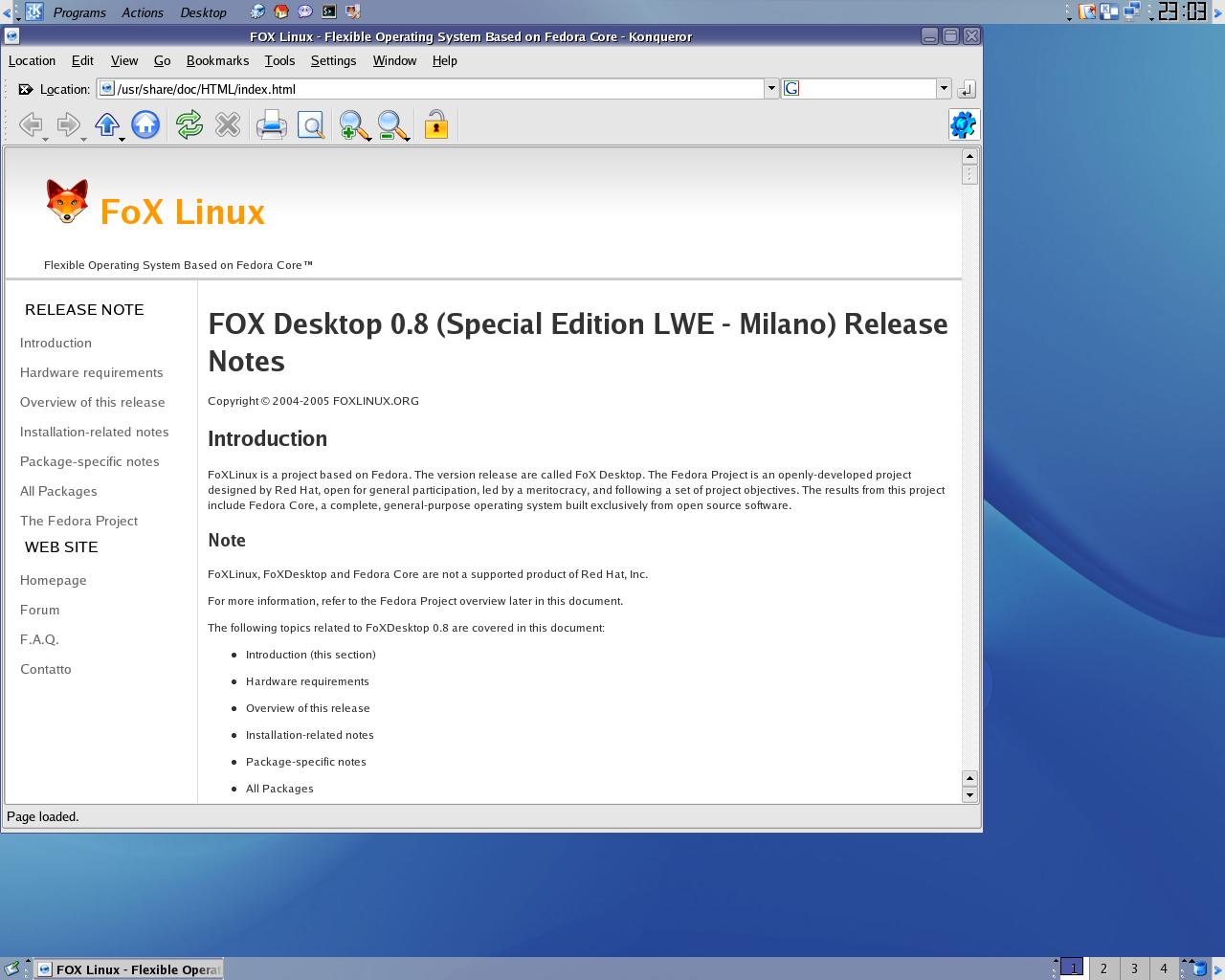Clear the location bar with arrow-X icon
Viewport: 1225px width, 980px height.
[x=26, y=89]
